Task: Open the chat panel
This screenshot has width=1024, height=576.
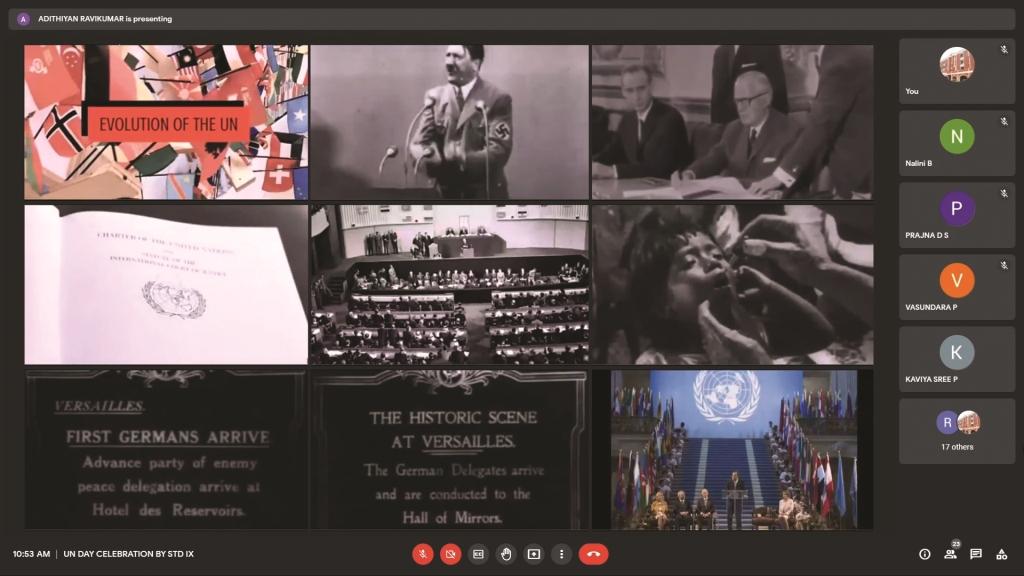Action: (976, 554)
